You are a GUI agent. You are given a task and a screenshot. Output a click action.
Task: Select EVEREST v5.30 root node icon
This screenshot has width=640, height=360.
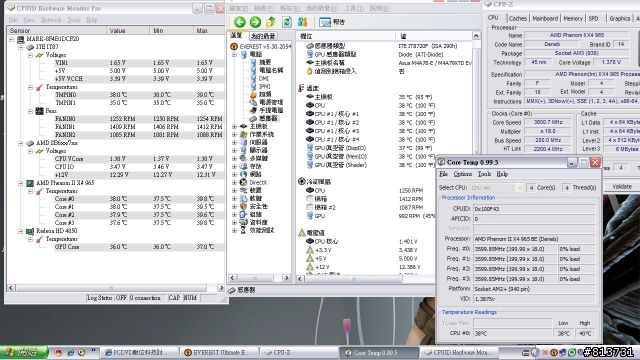(x=234, y=47)
